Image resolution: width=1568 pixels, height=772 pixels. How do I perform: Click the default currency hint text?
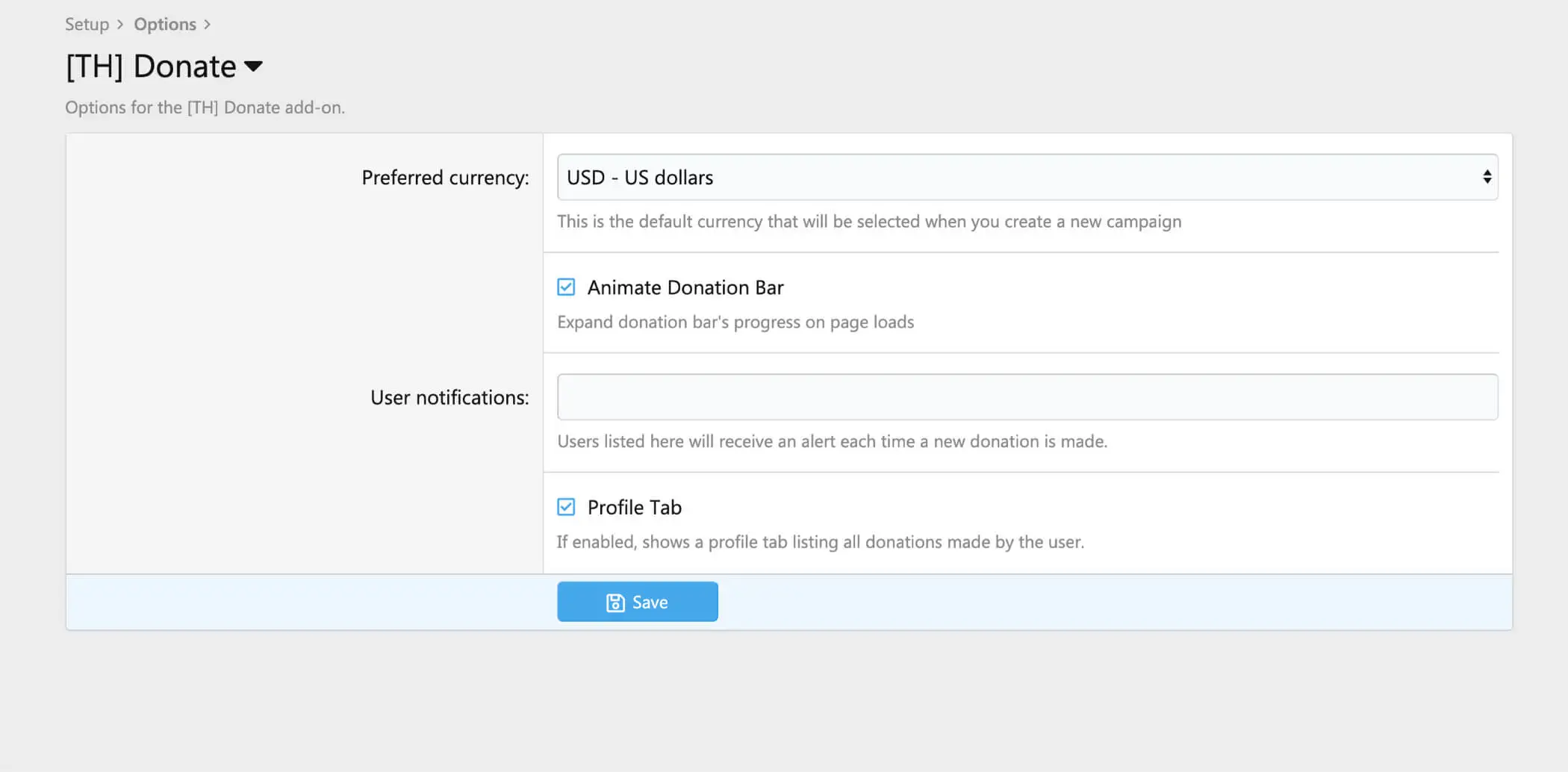(869, 222)
